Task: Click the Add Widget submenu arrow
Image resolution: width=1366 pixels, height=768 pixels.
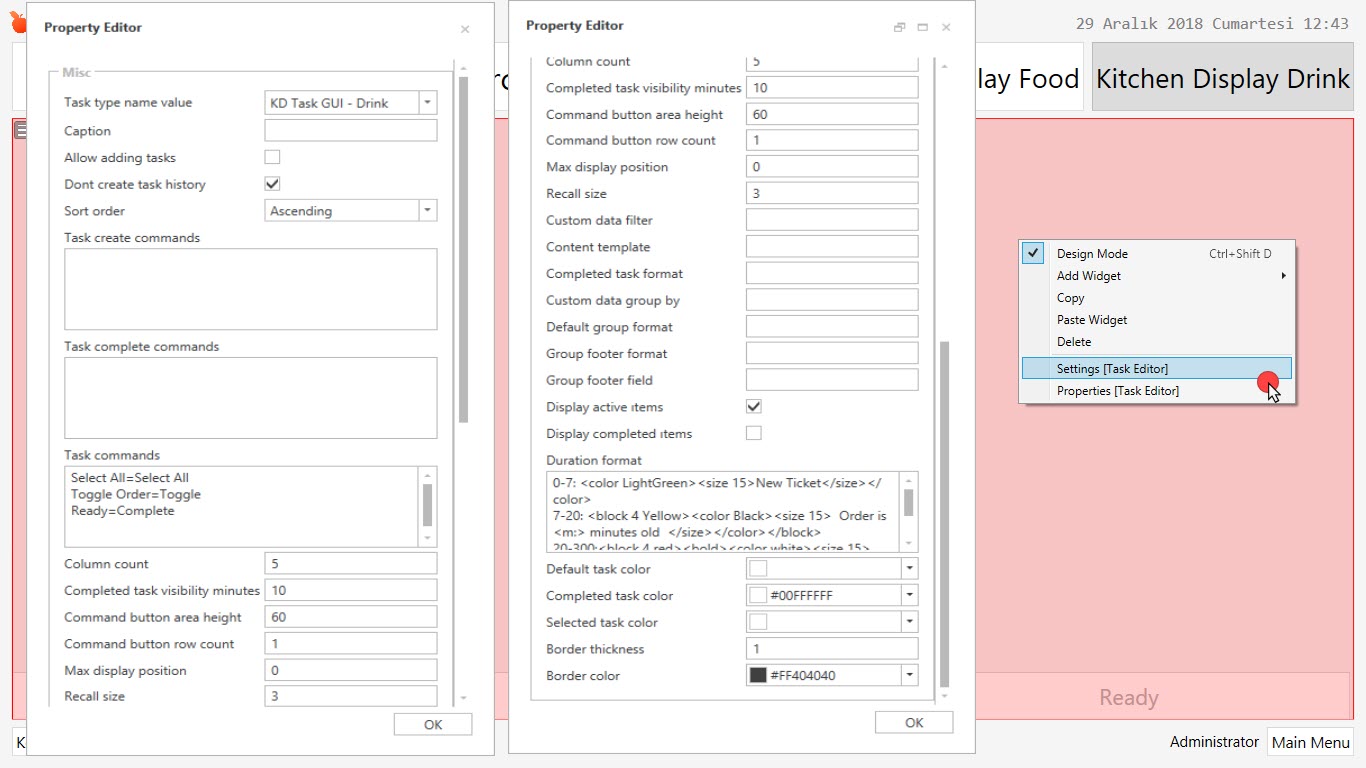Action: 1283,276
